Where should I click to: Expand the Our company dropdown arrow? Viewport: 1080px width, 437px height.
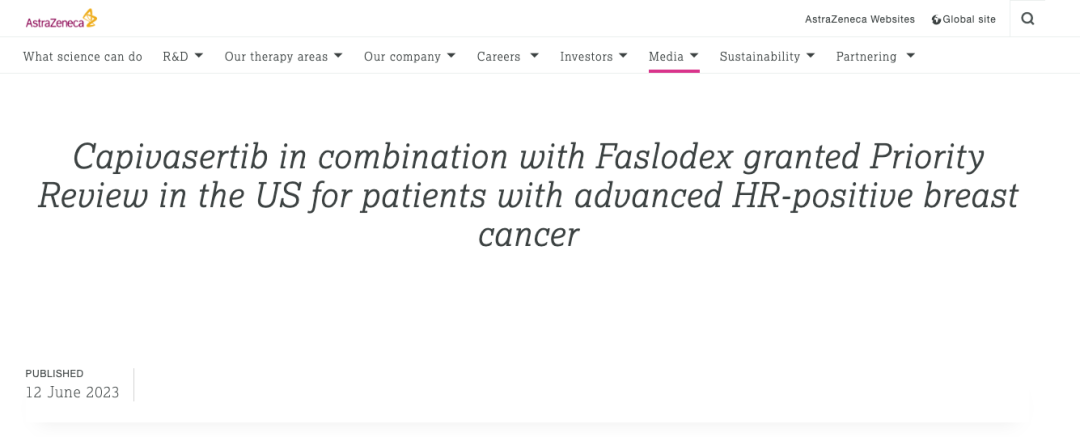coord(451,56)
